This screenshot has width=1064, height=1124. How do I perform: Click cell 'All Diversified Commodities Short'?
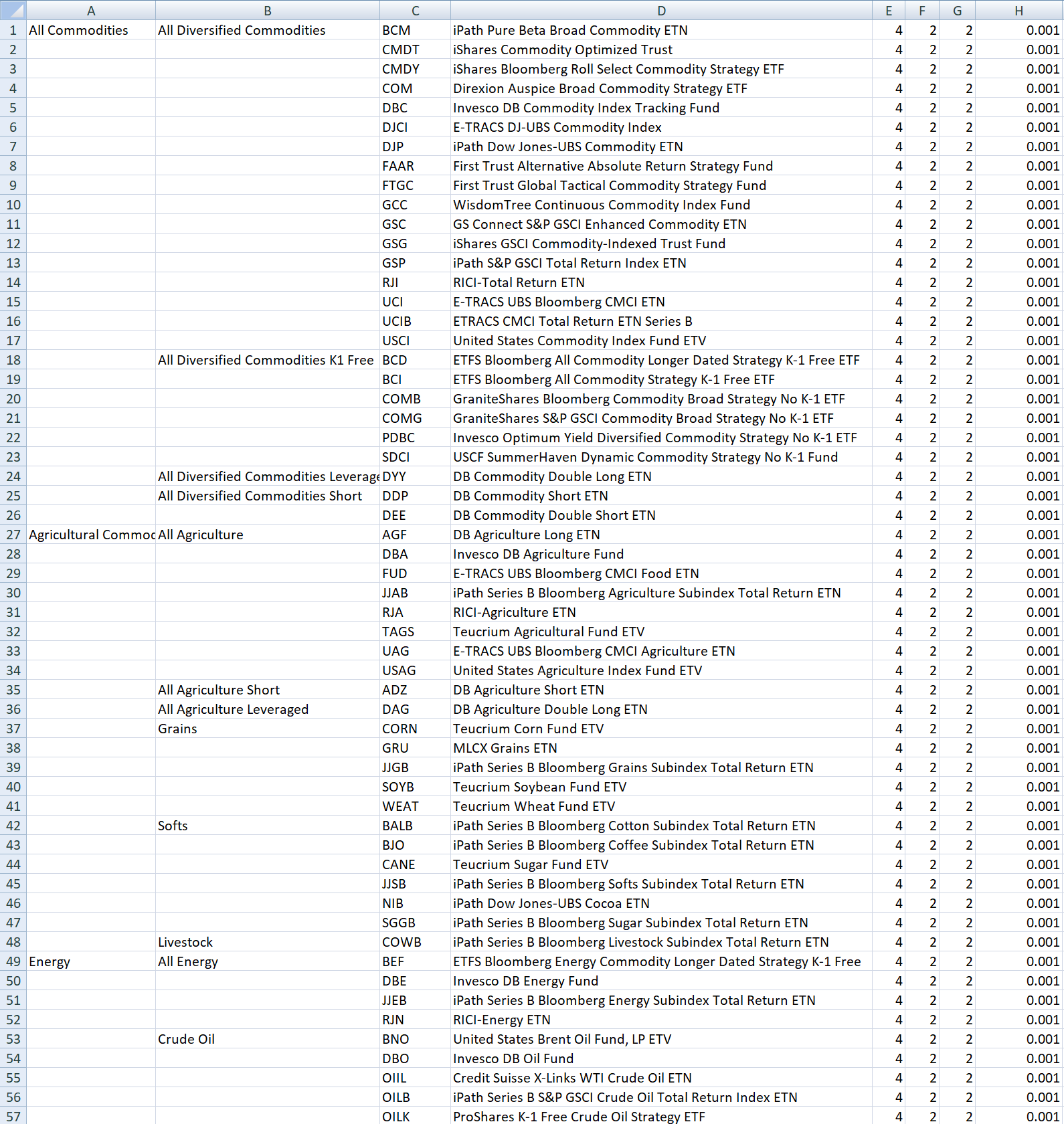pyautogui.click(x=268, y=496)
